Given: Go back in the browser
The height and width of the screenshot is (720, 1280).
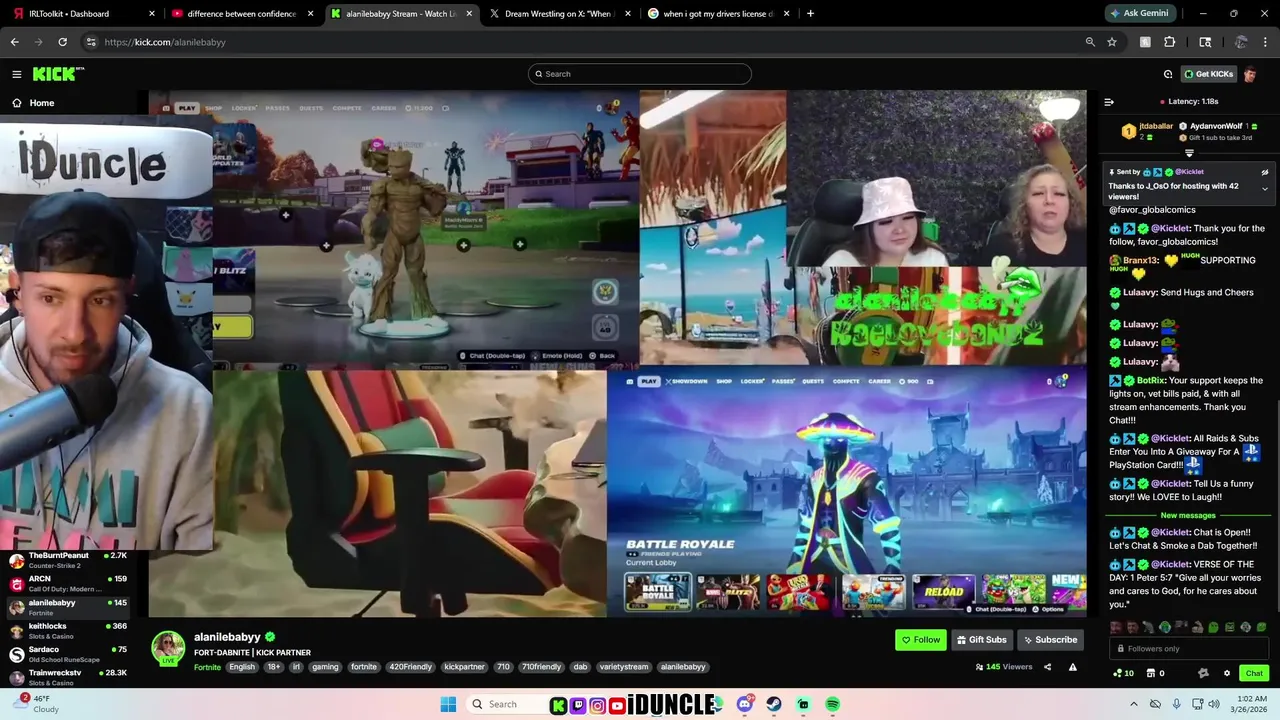Looking at the screenshot, I should coord(14,42).
